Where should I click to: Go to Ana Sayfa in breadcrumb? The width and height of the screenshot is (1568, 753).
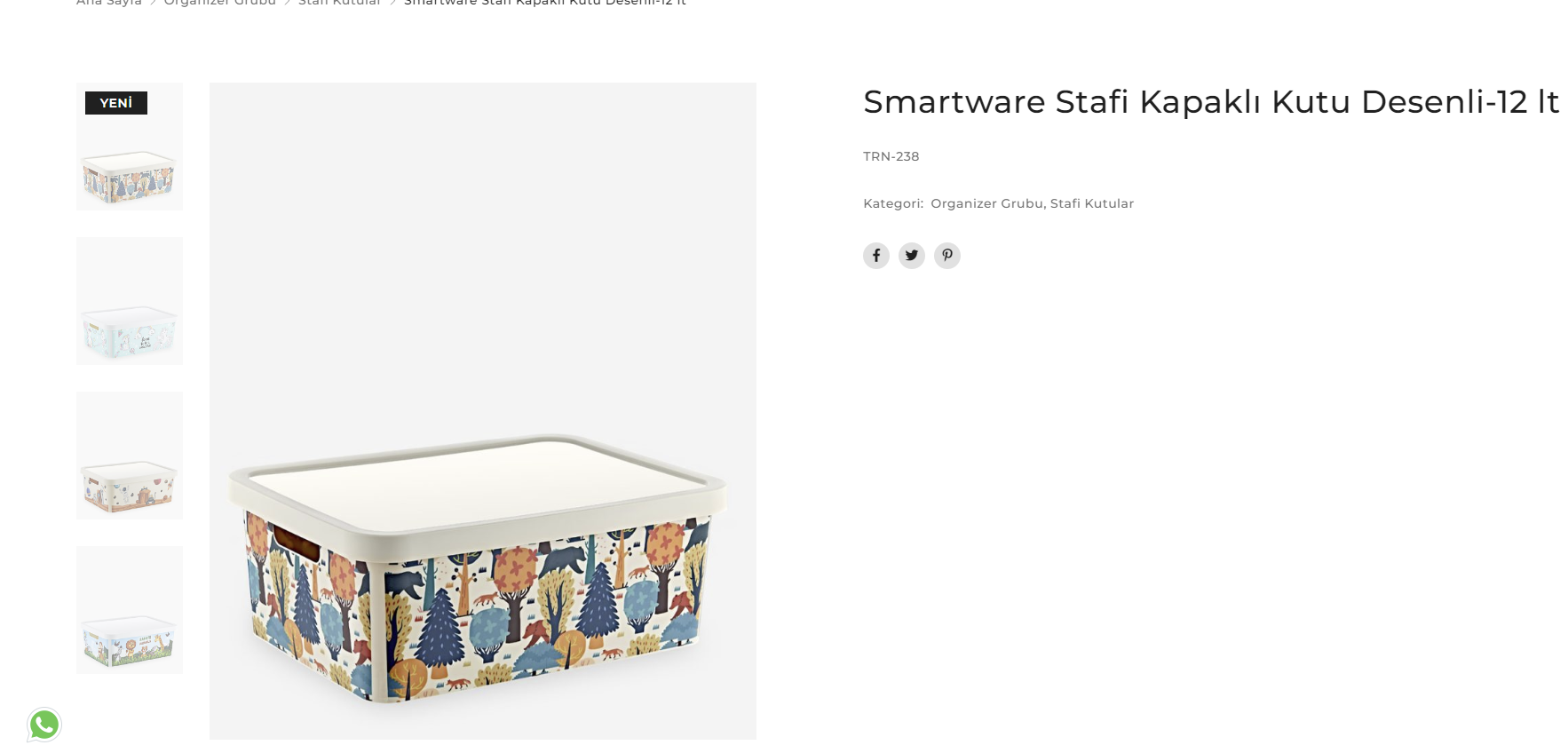coord(109,3)
